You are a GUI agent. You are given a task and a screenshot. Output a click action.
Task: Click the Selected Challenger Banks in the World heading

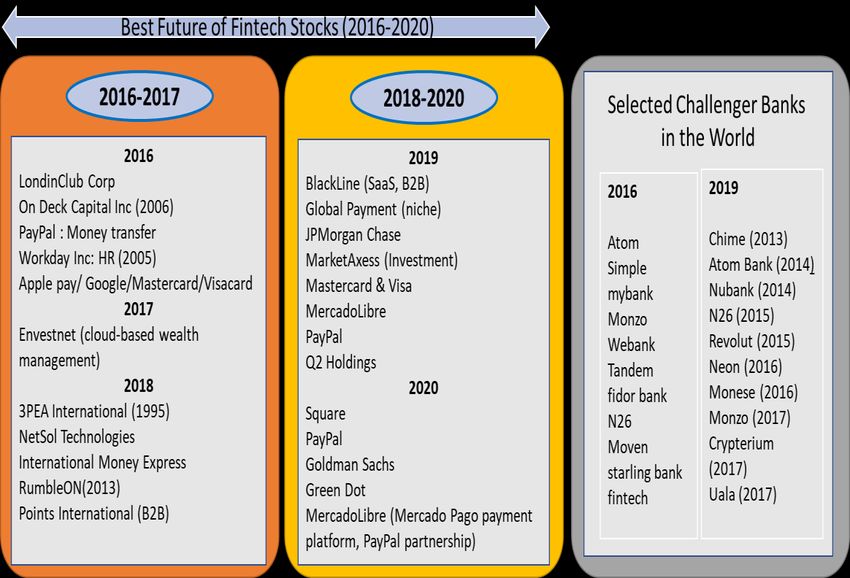pyautogui.click(x=706, y=120)
